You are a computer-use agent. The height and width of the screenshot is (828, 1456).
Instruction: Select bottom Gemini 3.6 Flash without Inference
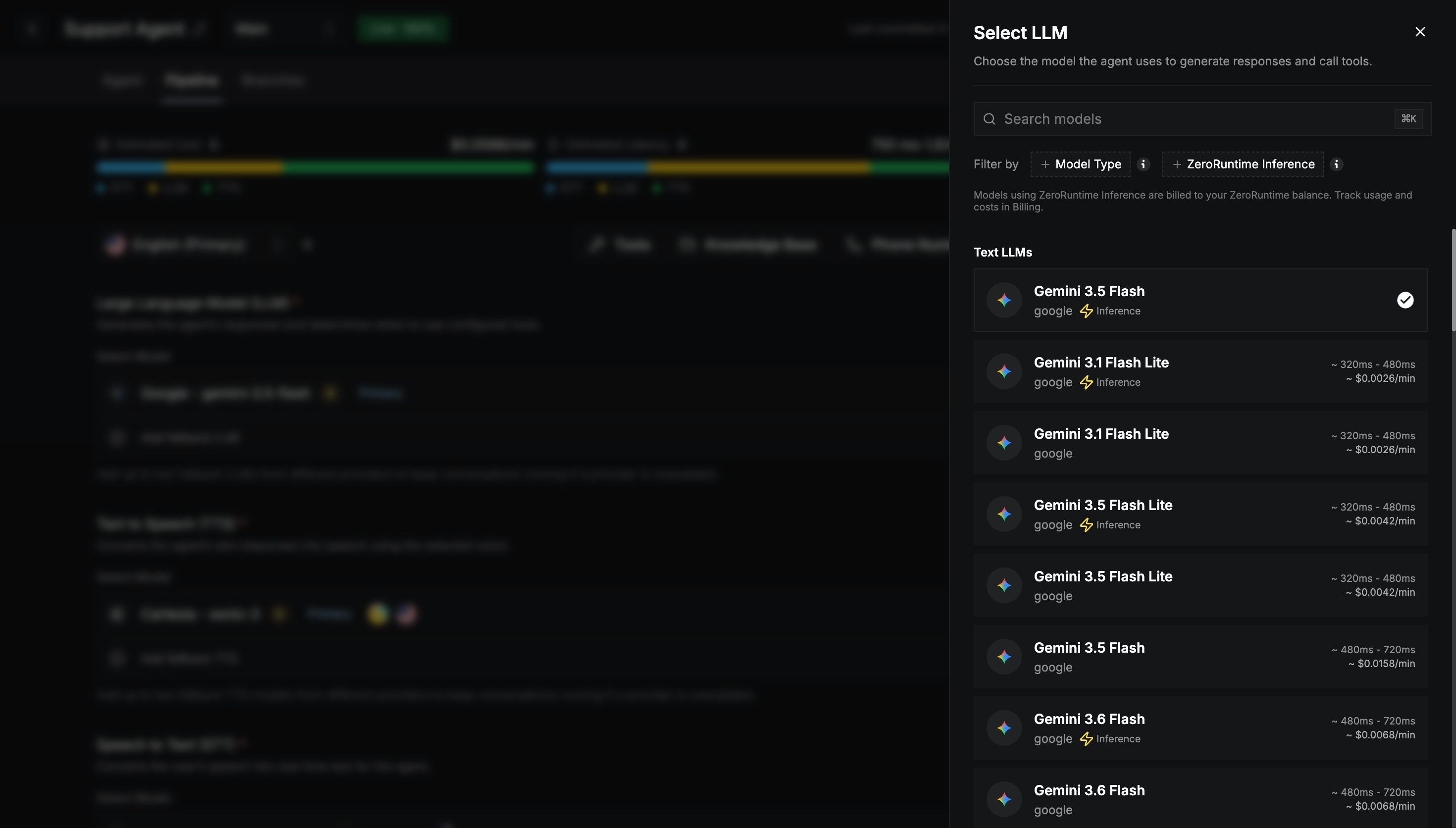[1200, 798]
